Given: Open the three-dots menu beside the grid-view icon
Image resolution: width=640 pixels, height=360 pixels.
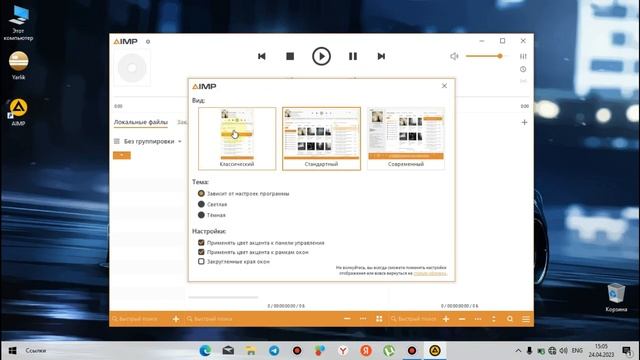Looking at the screenshot, I should pyautogui.click(x=363, y=319).
